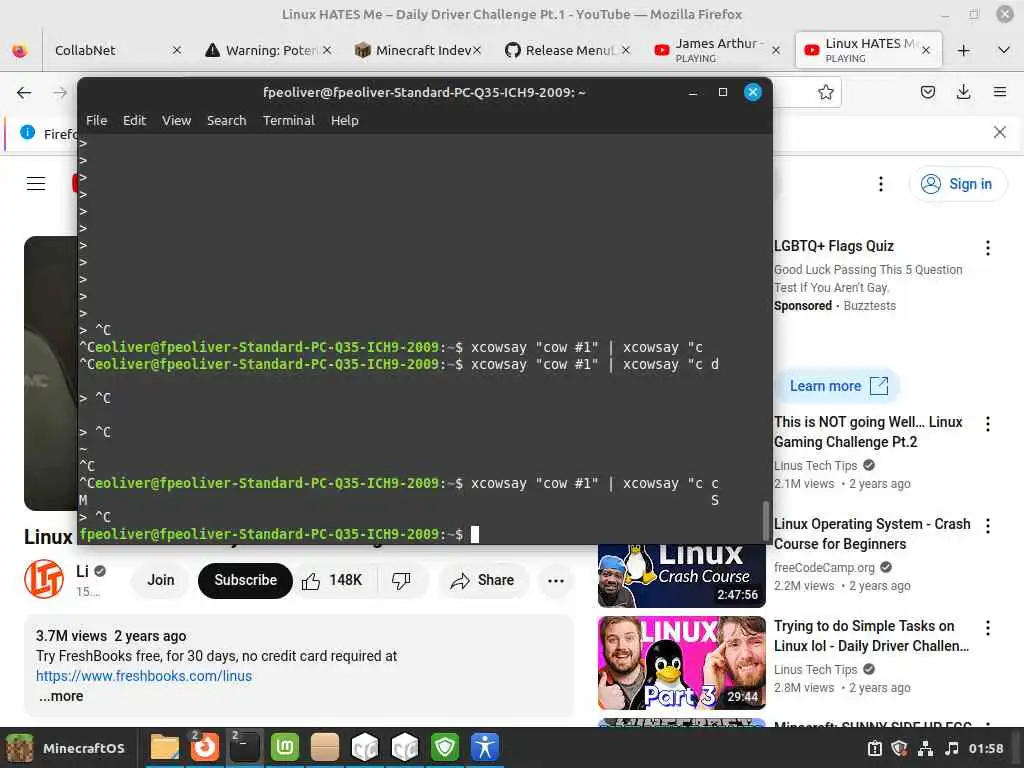The image size is (1024, 768).
Task: Dislike the video with thumbs down
Action: pyautogui.click(x=401, y=580)
